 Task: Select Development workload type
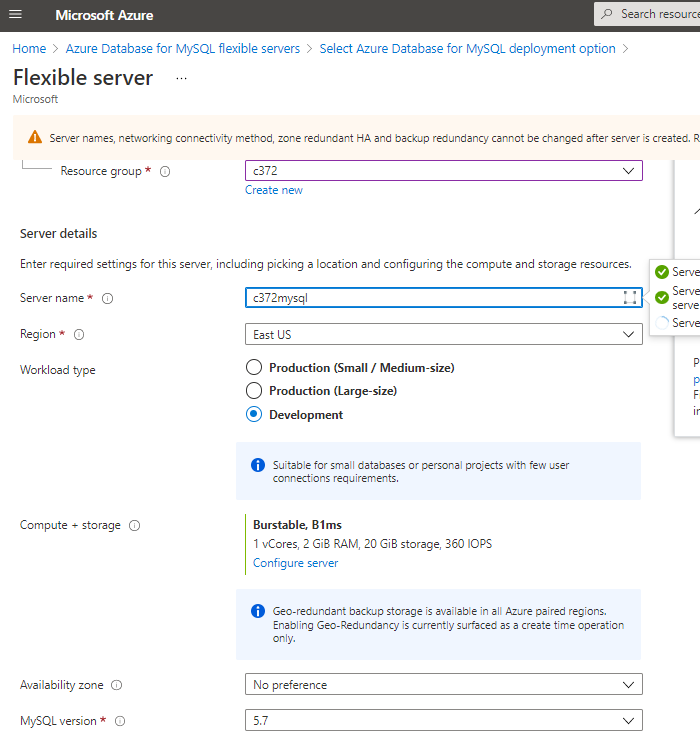254,414
